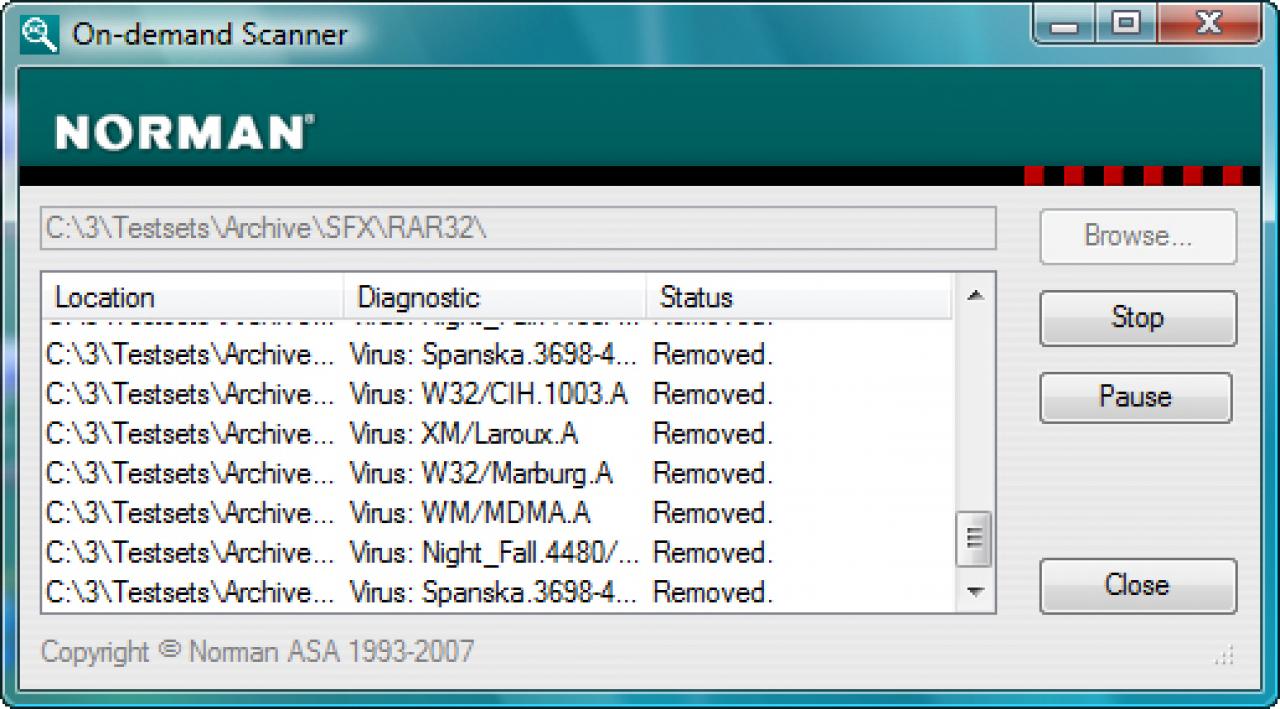Click the disabled Browse... button
The width and height of the screenshot is (1280, 709).
pos(1138,236)
